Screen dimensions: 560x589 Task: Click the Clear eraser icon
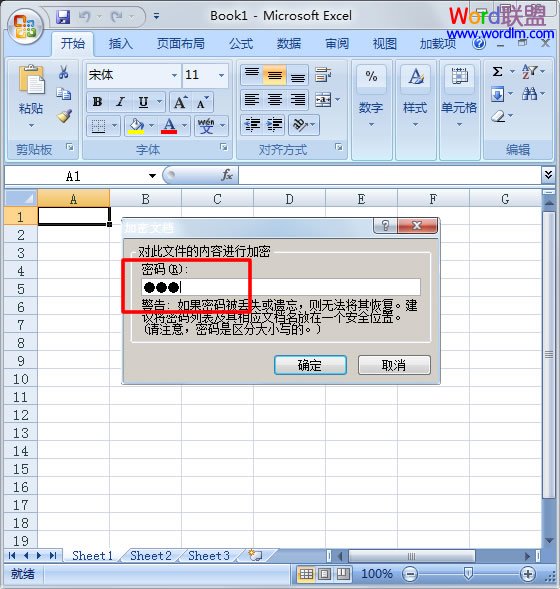498,116
